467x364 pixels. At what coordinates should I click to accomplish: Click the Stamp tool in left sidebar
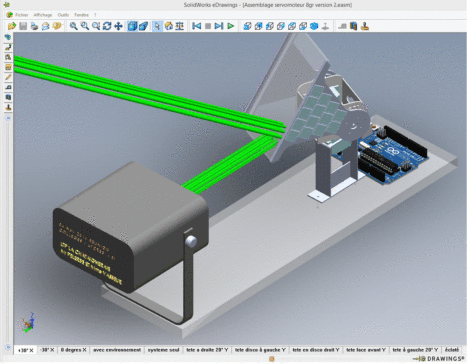tap(8, 107)
